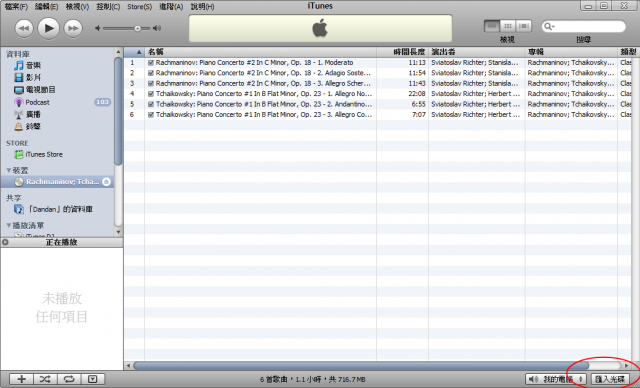Show or hide artwork viewer button
Image resolution: width=640 pixels, height=388 pixels.
93,379
